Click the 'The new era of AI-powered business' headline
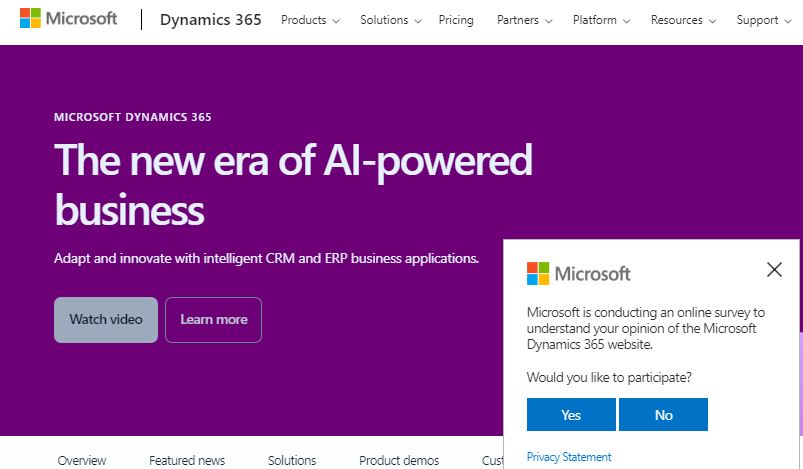803x469 pixels. (293, 184)
